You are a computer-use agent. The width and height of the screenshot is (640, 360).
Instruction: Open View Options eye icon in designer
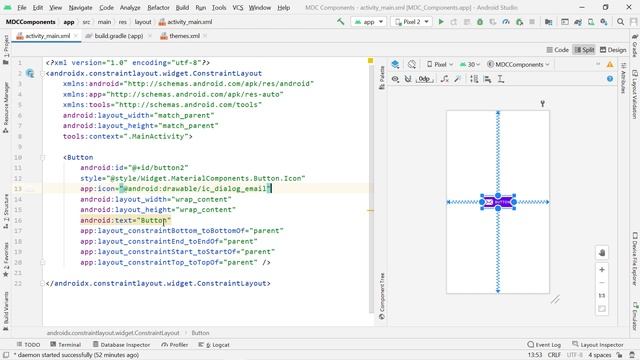(395, 79)
